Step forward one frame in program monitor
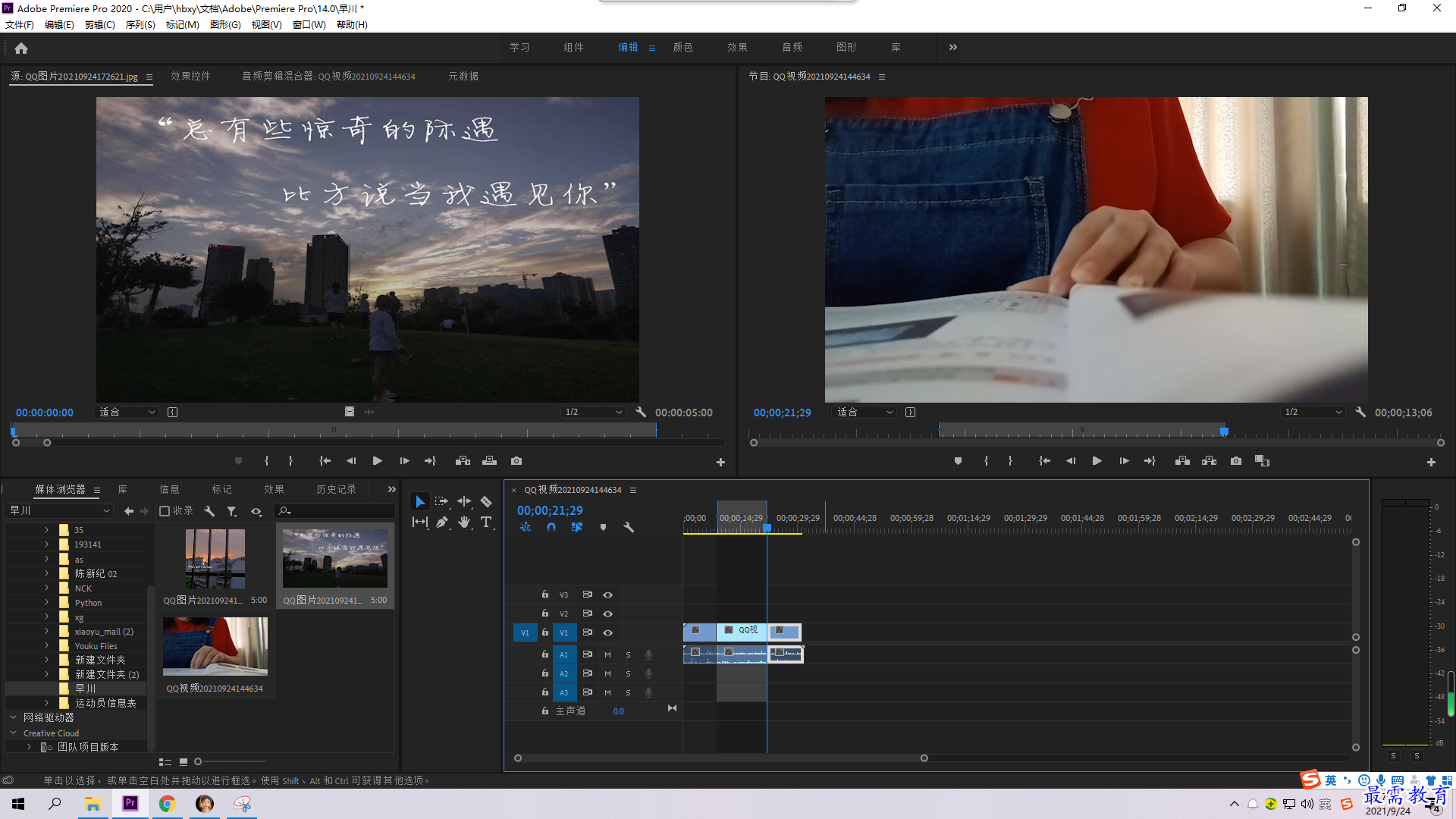1456x819 pixels. (1124, 461)
